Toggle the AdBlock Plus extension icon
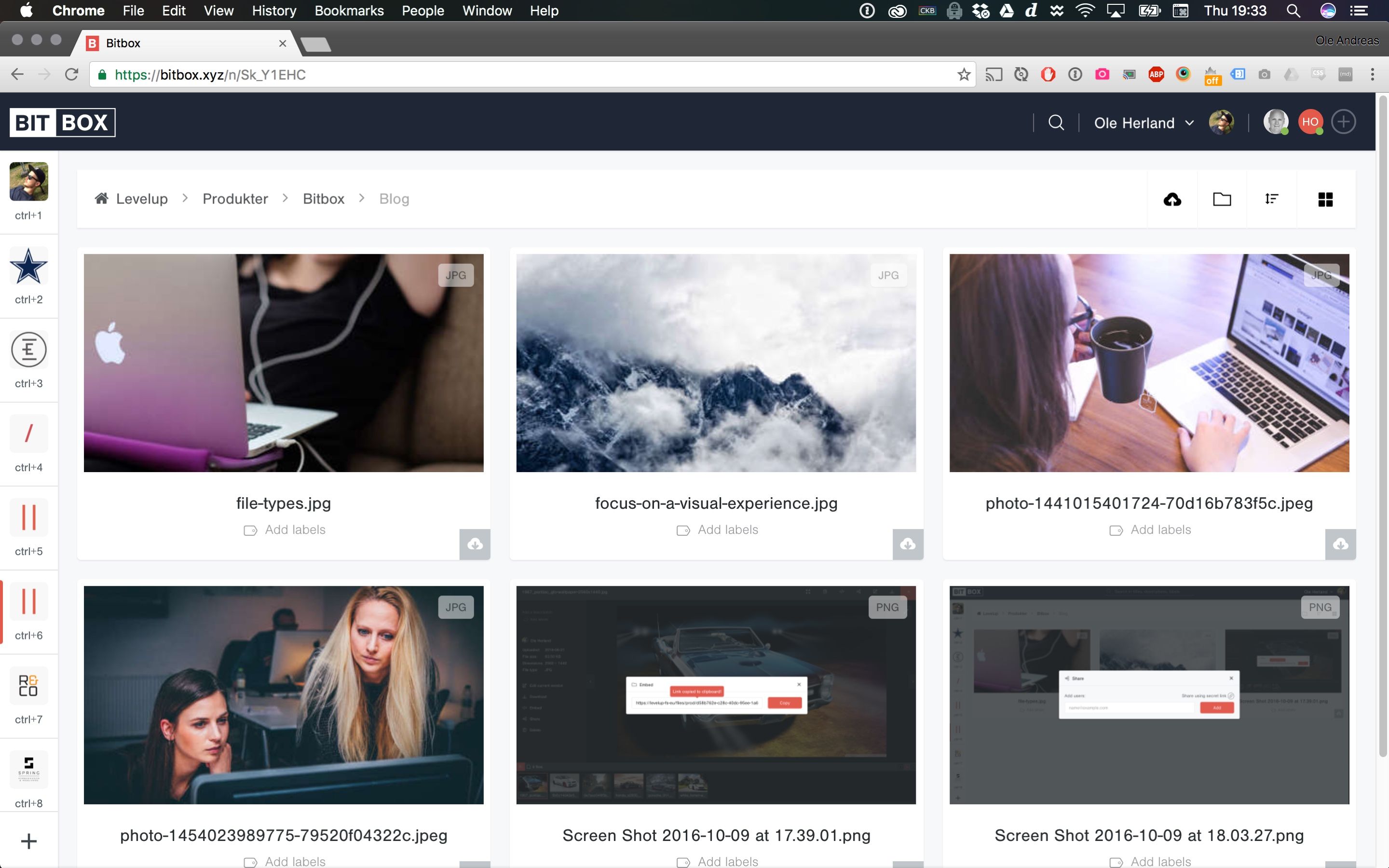 pyautogui.click(x=1156, y=75)
